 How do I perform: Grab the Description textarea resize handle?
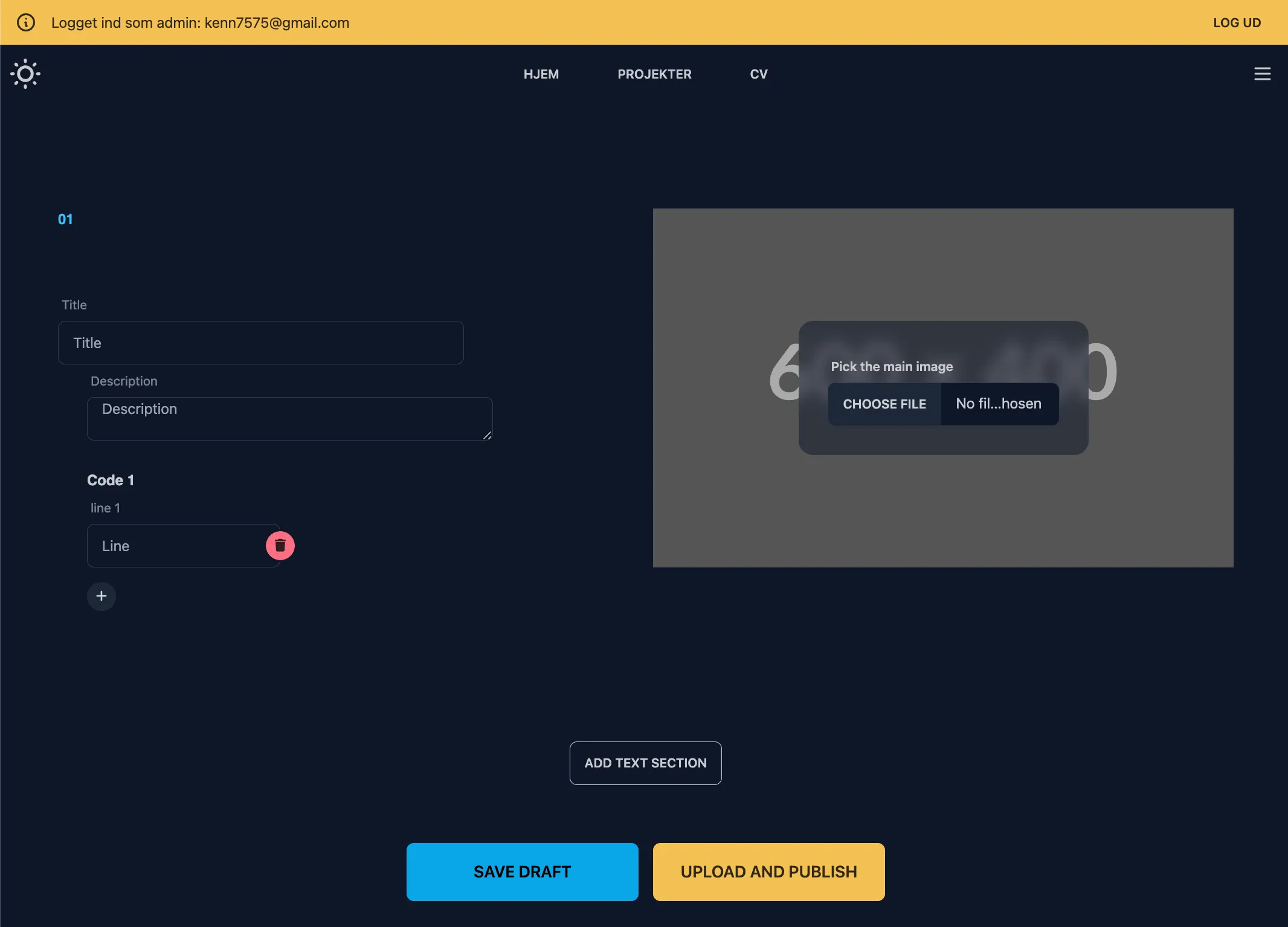[487, 435]
